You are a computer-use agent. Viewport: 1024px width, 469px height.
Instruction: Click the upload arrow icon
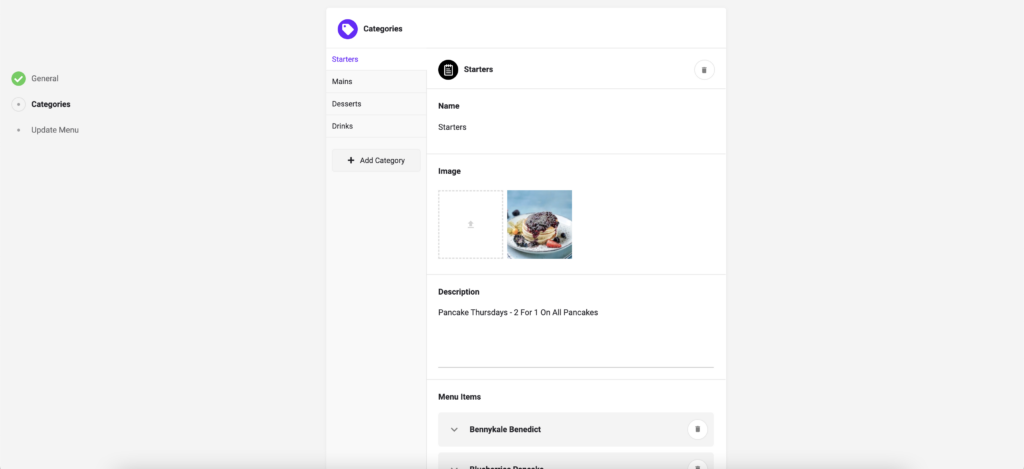tap(470, 225)
